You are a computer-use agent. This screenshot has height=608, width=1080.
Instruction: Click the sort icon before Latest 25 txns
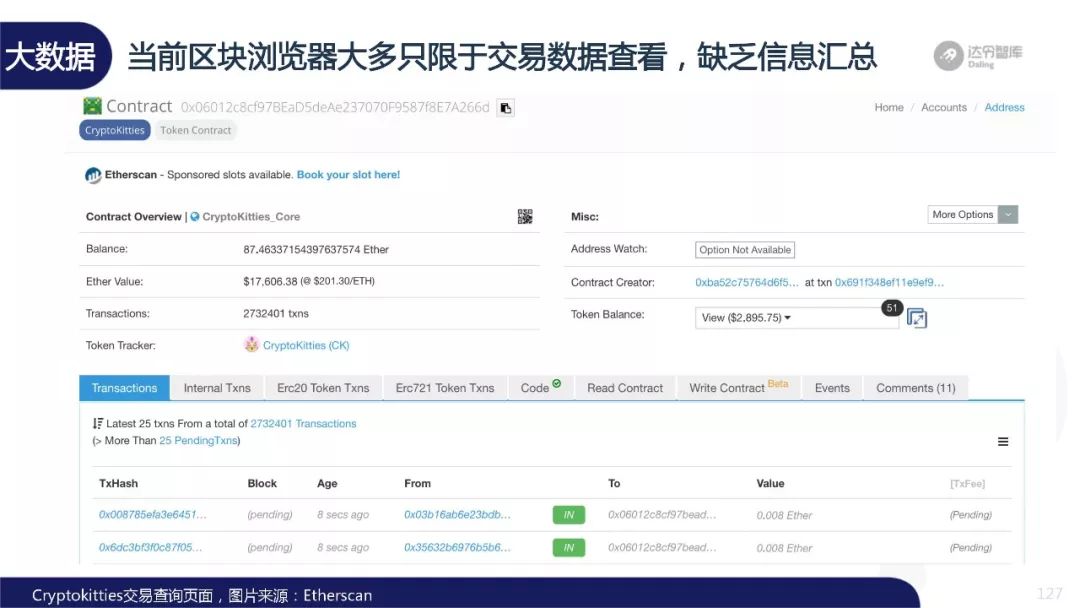pos(98,423)
